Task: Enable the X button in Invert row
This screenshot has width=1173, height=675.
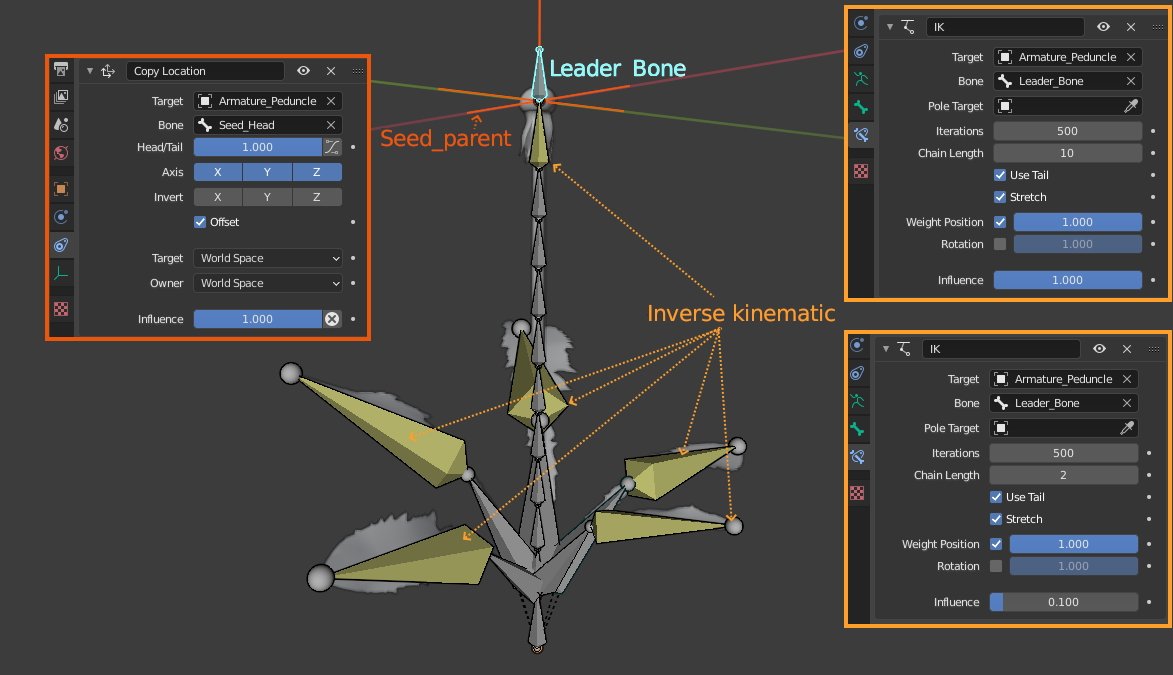Action: coord(218,197)
